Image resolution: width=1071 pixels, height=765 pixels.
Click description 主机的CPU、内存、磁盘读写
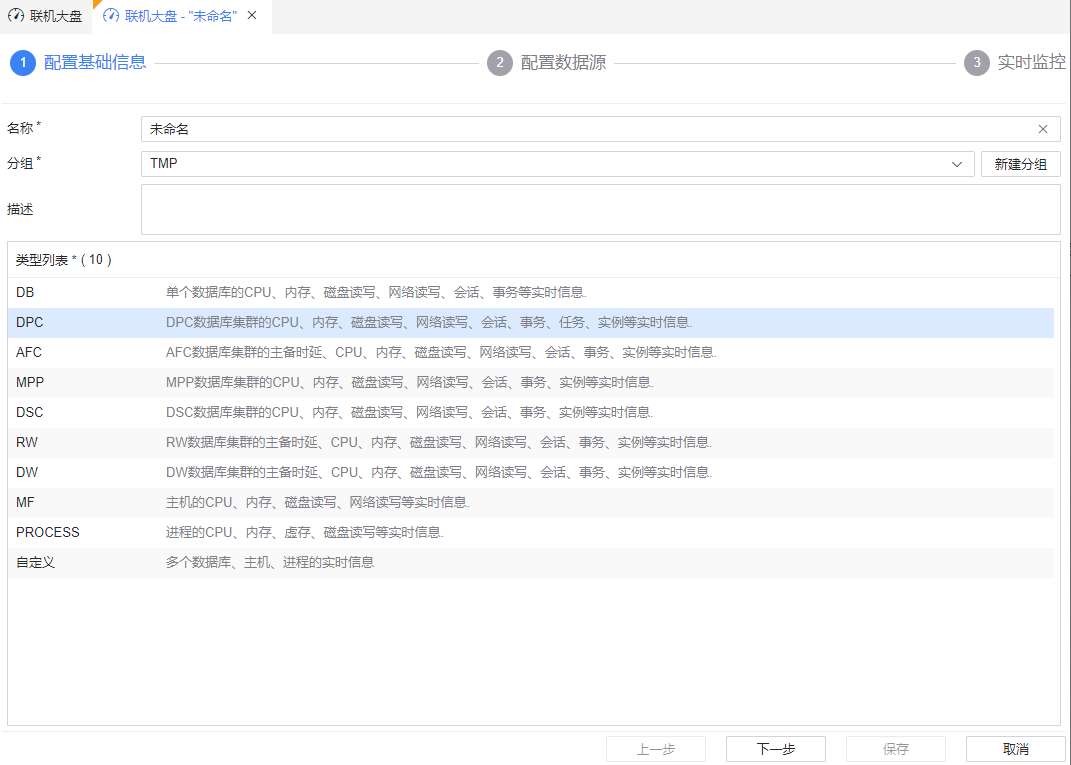318,503
